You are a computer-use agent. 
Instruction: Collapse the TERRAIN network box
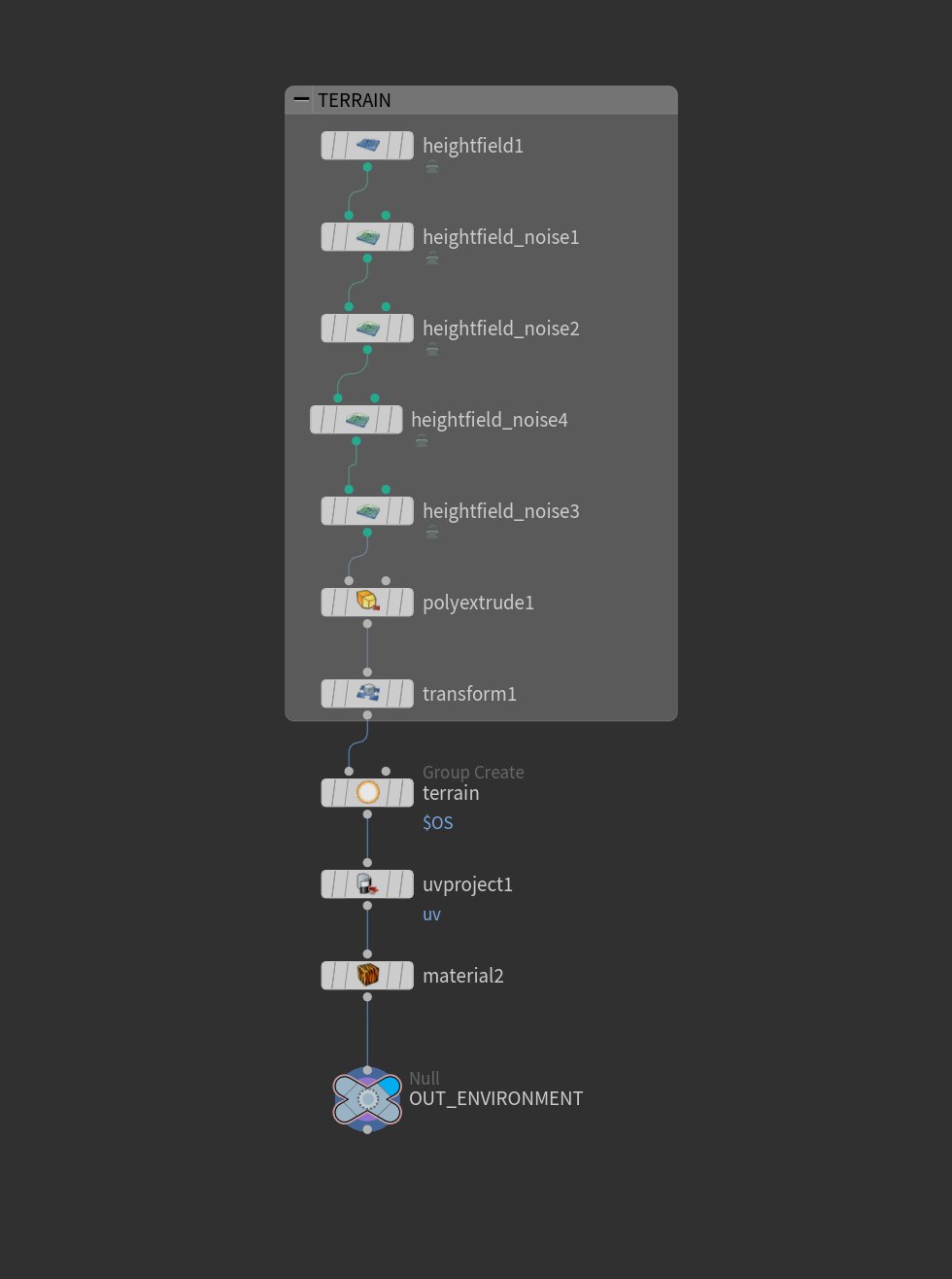click(x=301, y=99)
